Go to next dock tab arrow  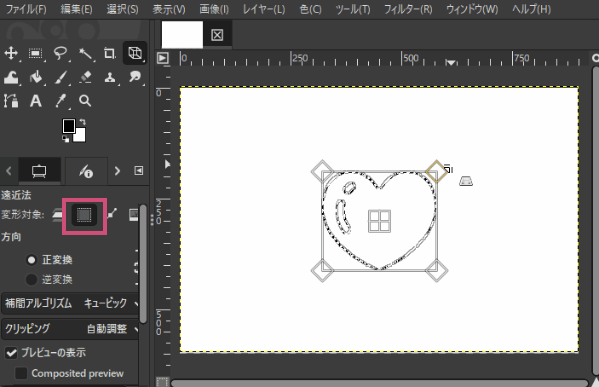pyautogui.click(x=117, y=171)
